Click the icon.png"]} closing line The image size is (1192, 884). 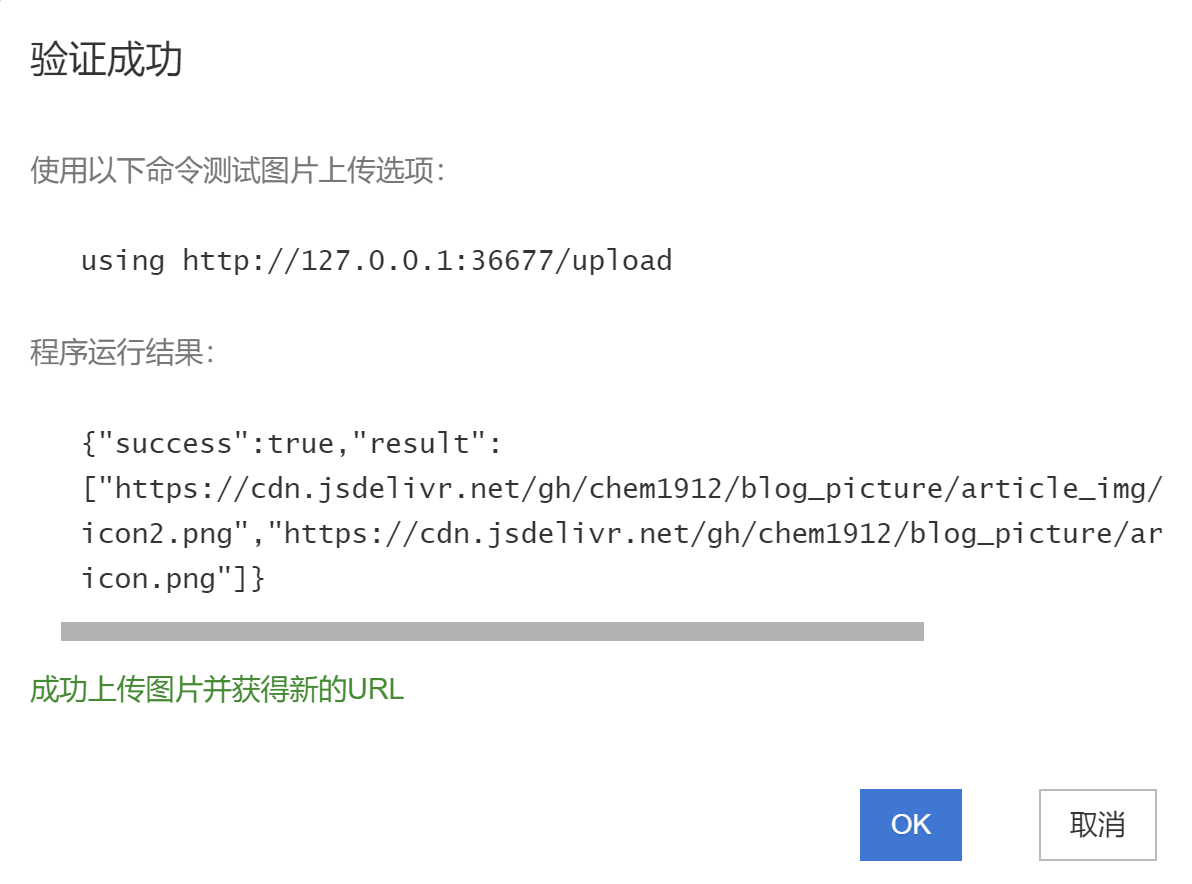tap(172, 579)
